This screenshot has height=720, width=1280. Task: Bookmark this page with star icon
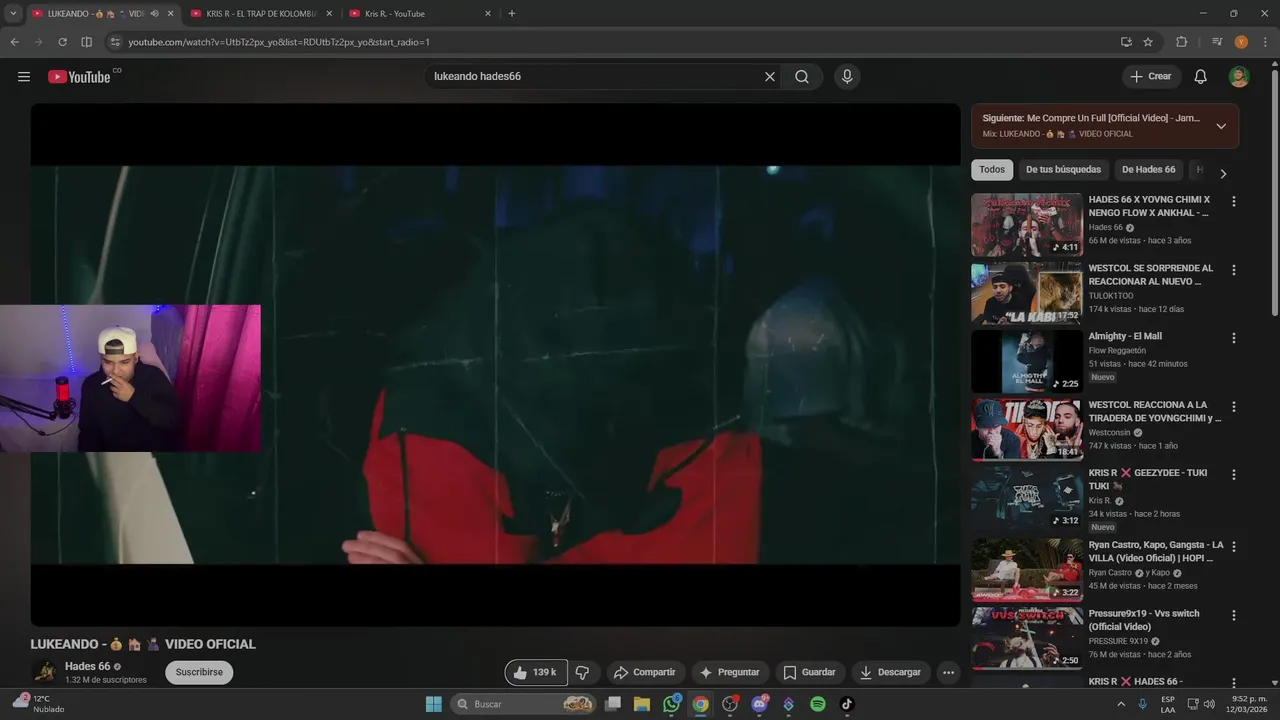[x=1148, y=42]
